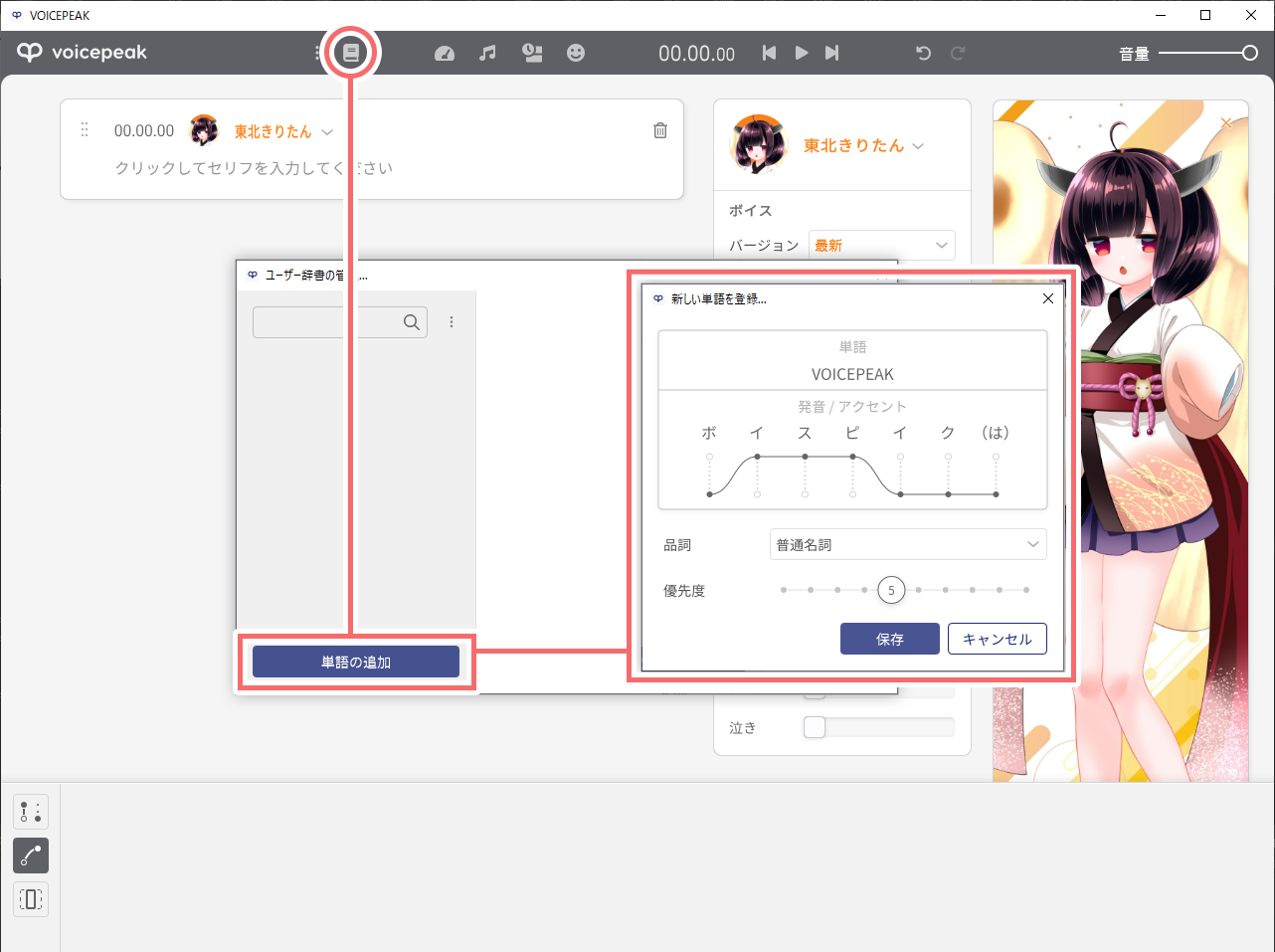Screen dimensions: 1275x952
Task: Click the speed gauge toolbar icon
Action: 445,53
